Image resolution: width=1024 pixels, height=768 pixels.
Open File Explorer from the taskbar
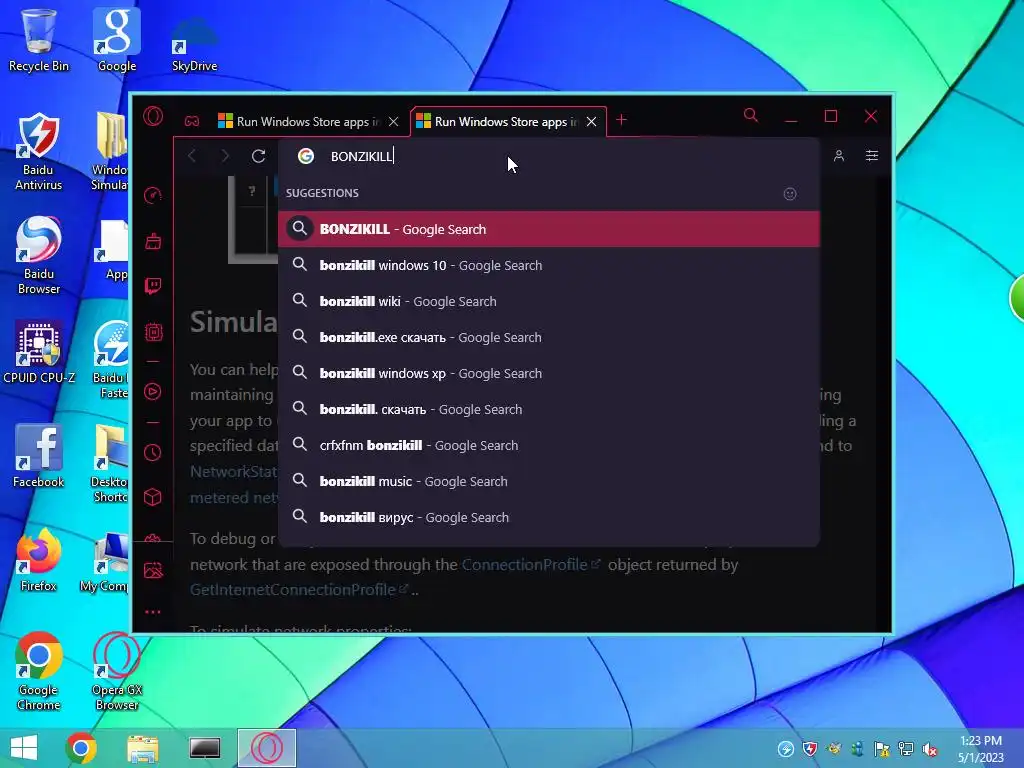click(x=142, y=748)
